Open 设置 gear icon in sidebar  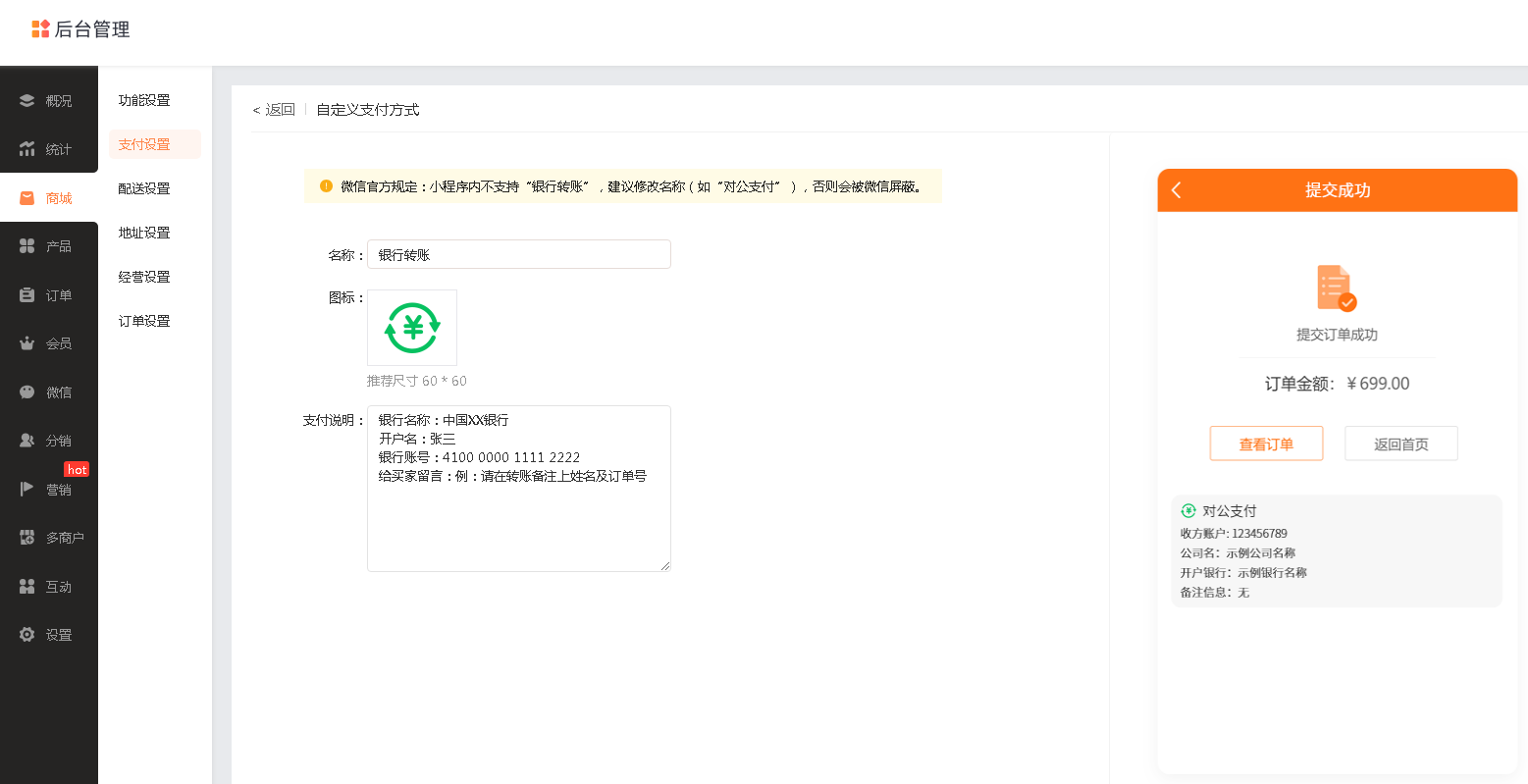(x=27, y=635)
